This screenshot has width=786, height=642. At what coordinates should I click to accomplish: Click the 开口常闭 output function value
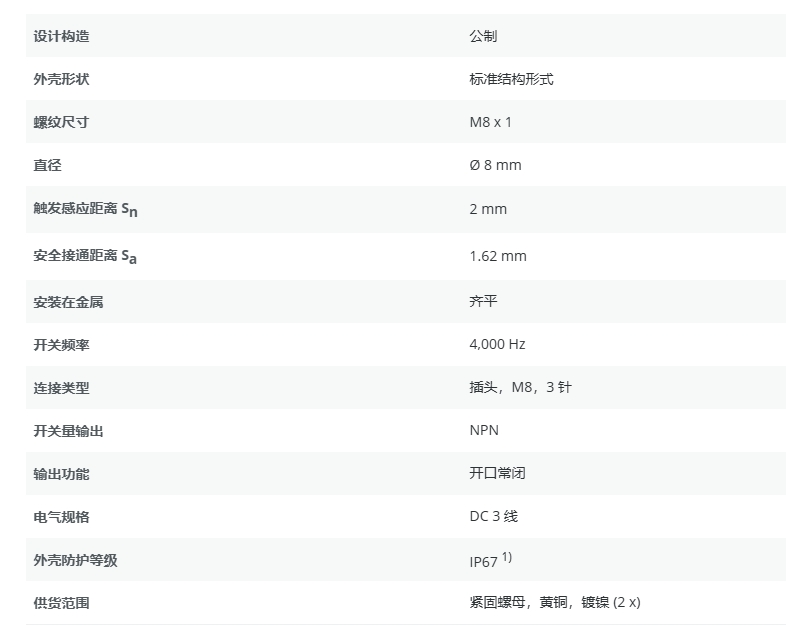(497, 473)
